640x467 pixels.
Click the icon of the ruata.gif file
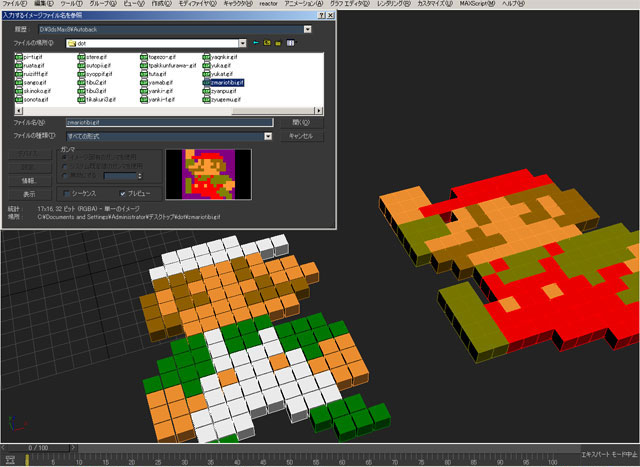(19, 66)
